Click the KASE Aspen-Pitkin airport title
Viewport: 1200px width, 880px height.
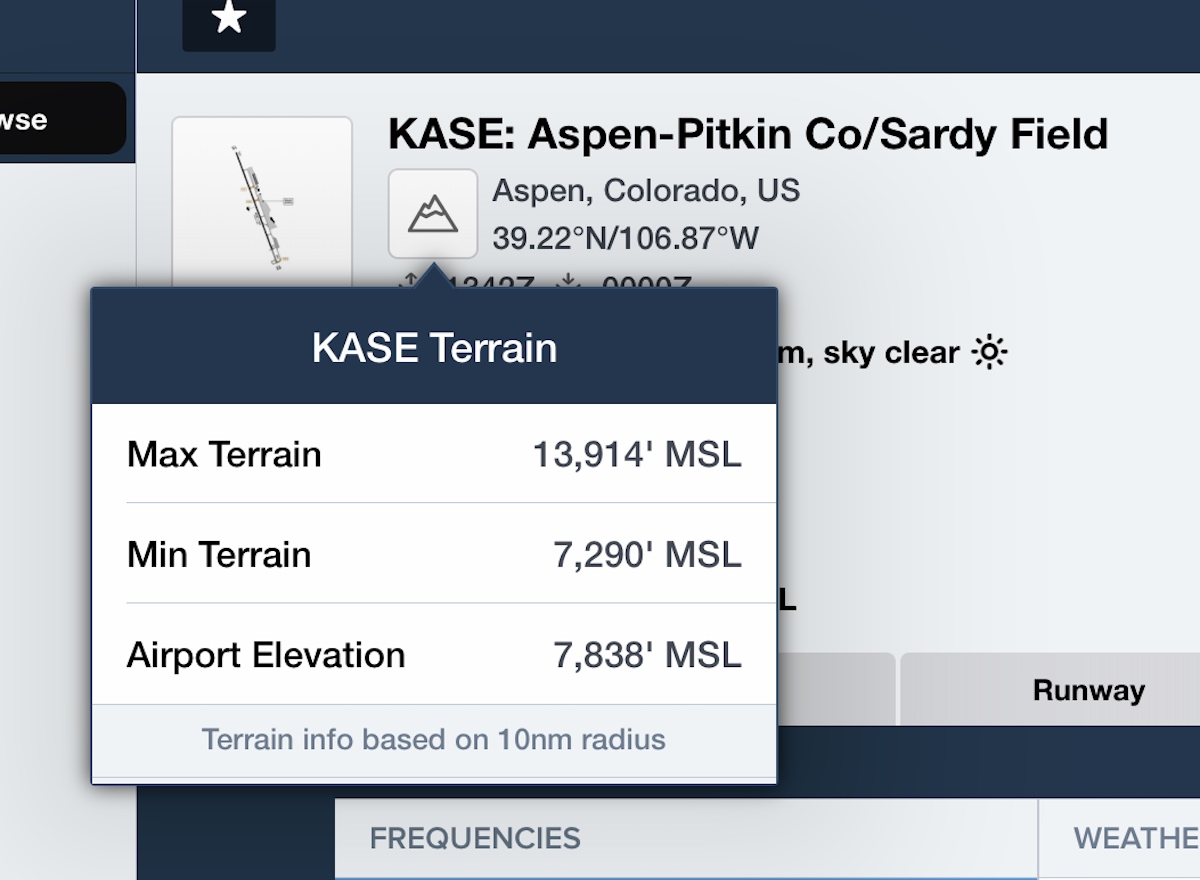click(x=748, y=133)
